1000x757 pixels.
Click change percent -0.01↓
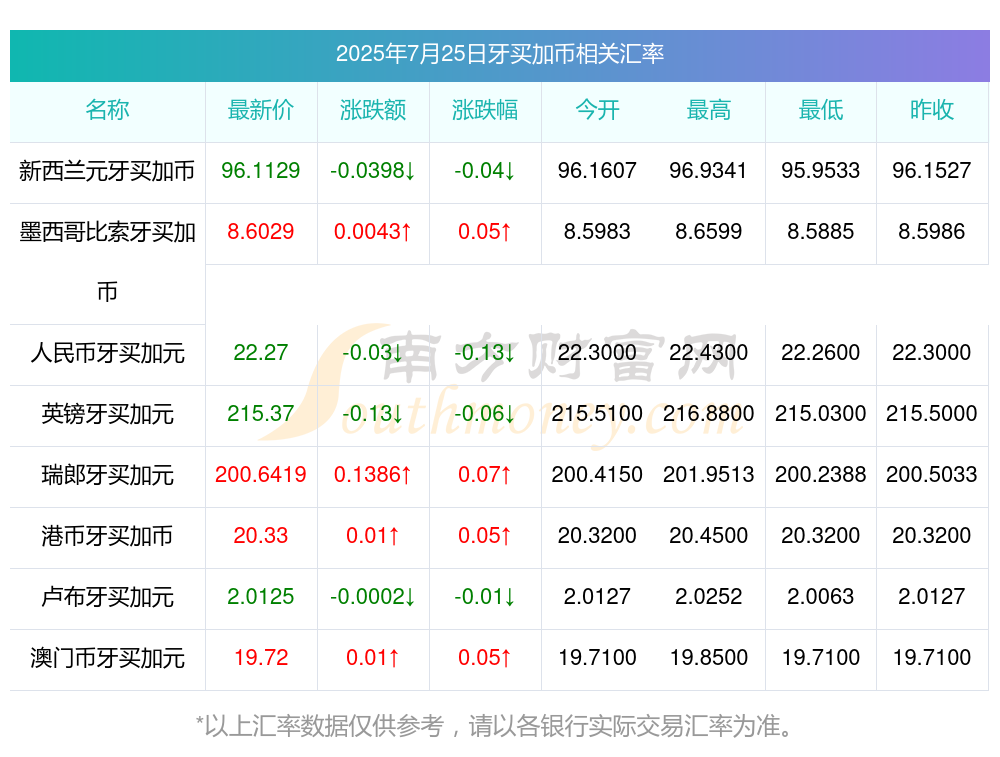pos(485,596)
